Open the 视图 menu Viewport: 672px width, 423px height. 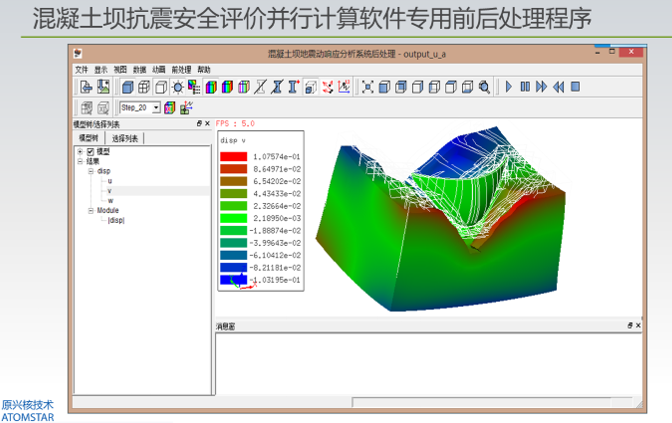pos(120,69)
